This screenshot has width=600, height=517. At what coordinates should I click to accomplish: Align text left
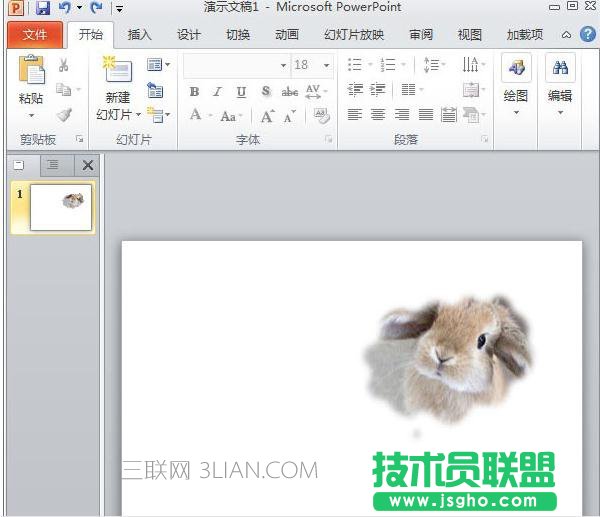point(355,114)
